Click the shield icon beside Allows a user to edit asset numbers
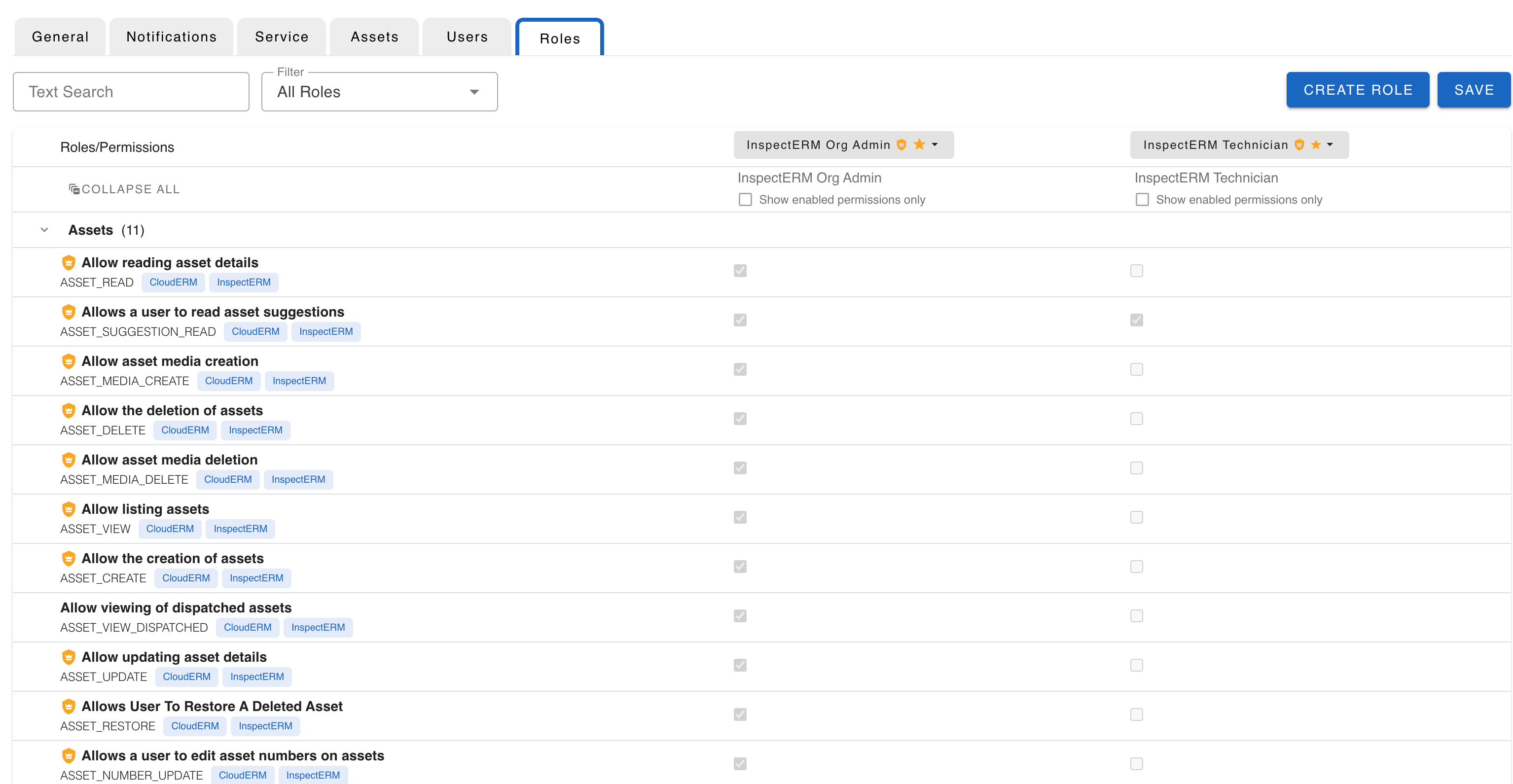The image size is (1513, 784). [x=69, y=756]
